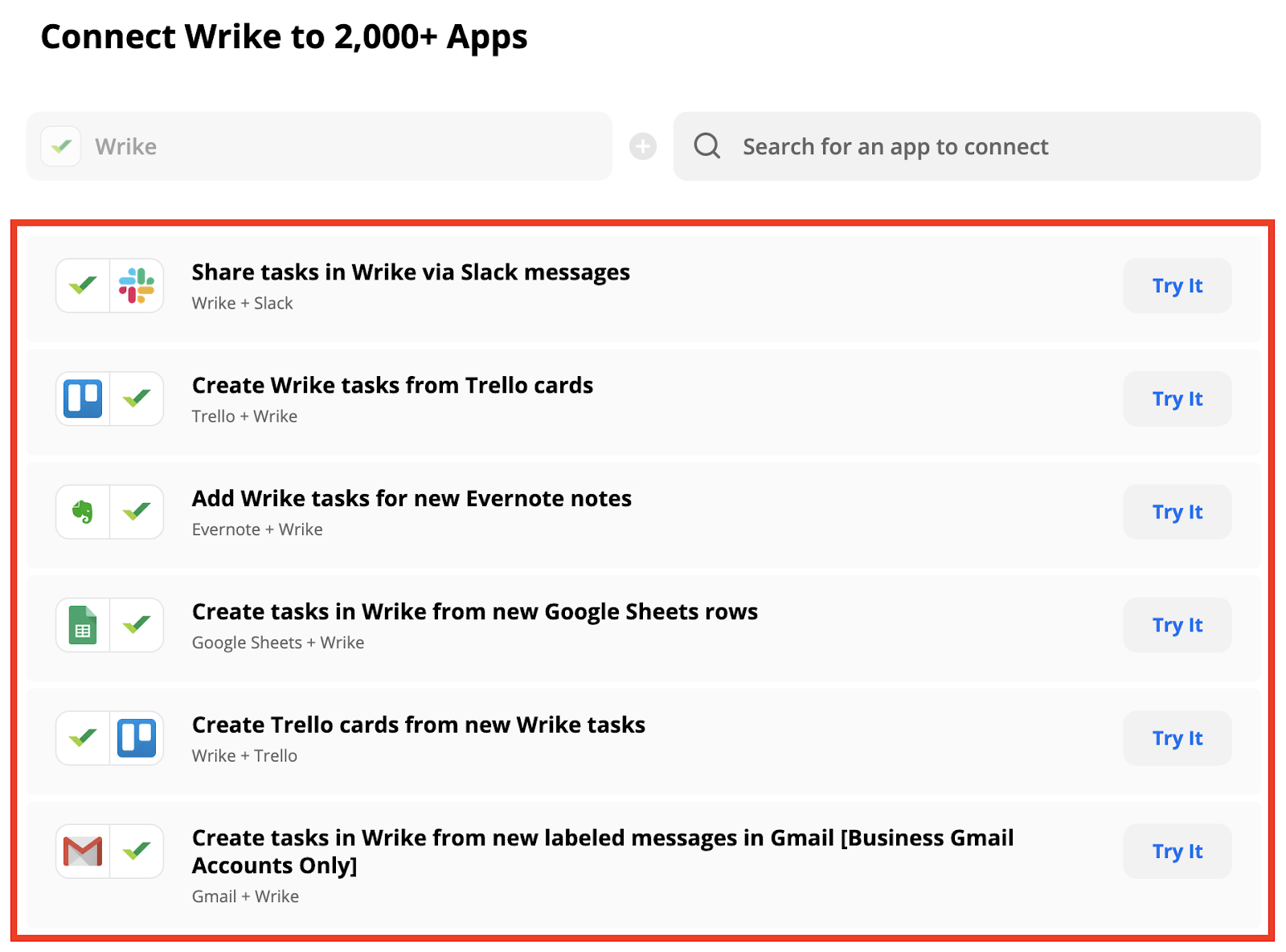1286x952 pixels.
Task: Click Wrike icon in Evernote + Wrike row
Action: coord(137,512)
